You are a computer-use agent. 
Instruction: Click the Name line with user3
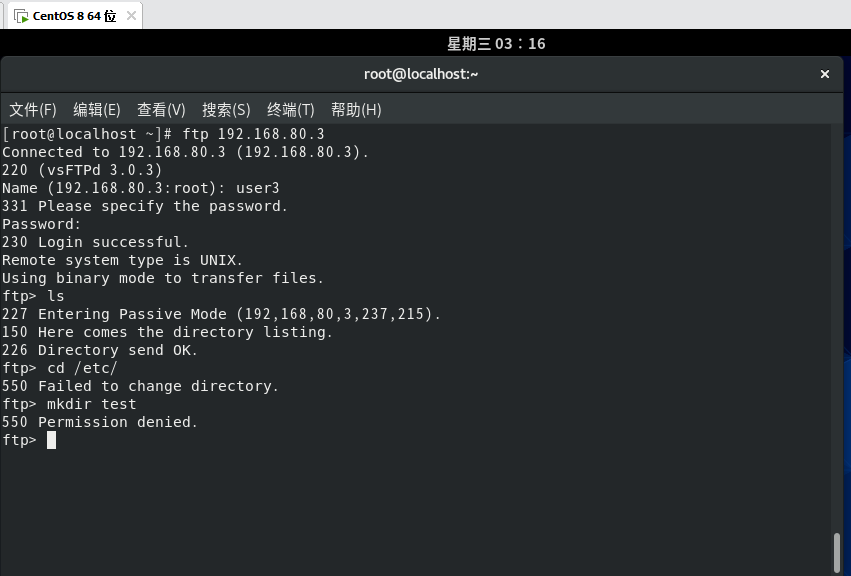point(141,188)
